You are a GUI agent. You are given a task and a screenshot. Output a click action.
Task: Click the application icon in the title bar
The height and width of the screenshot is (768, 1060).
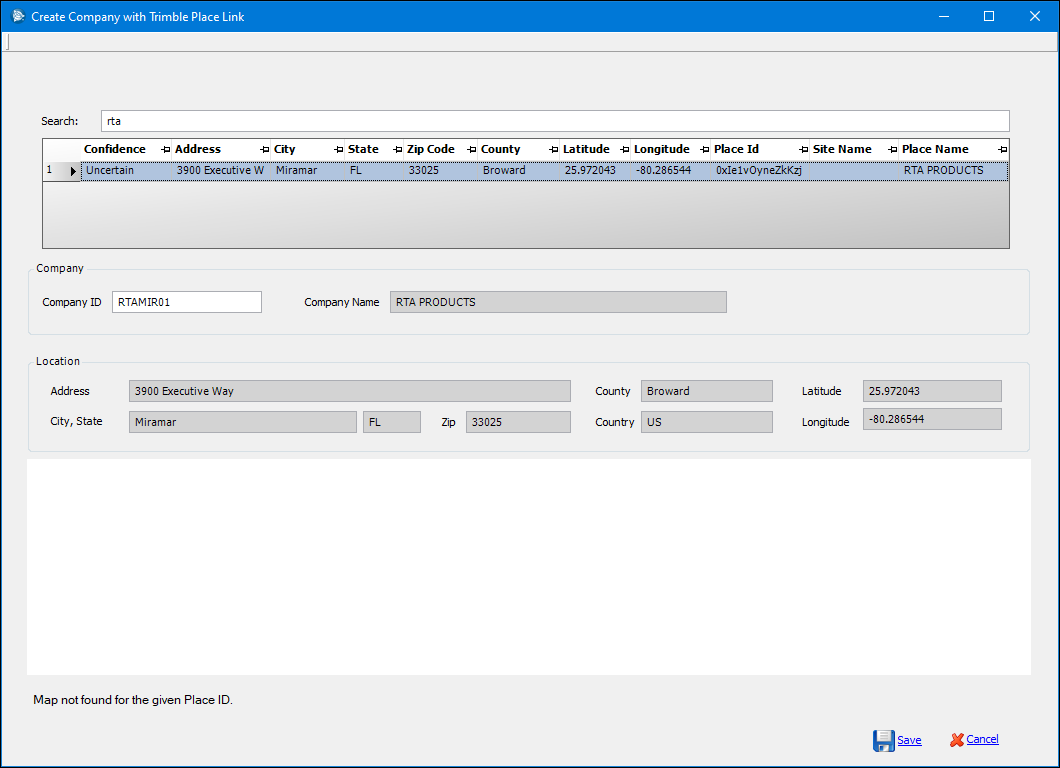pyautogui.click(x=17, y=16)
